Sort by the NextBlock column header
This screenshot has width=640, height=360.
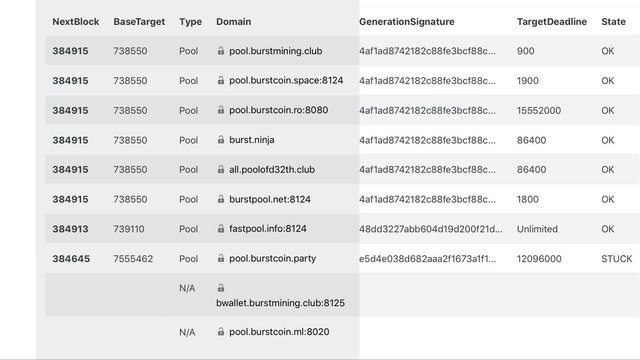[76, 22]
